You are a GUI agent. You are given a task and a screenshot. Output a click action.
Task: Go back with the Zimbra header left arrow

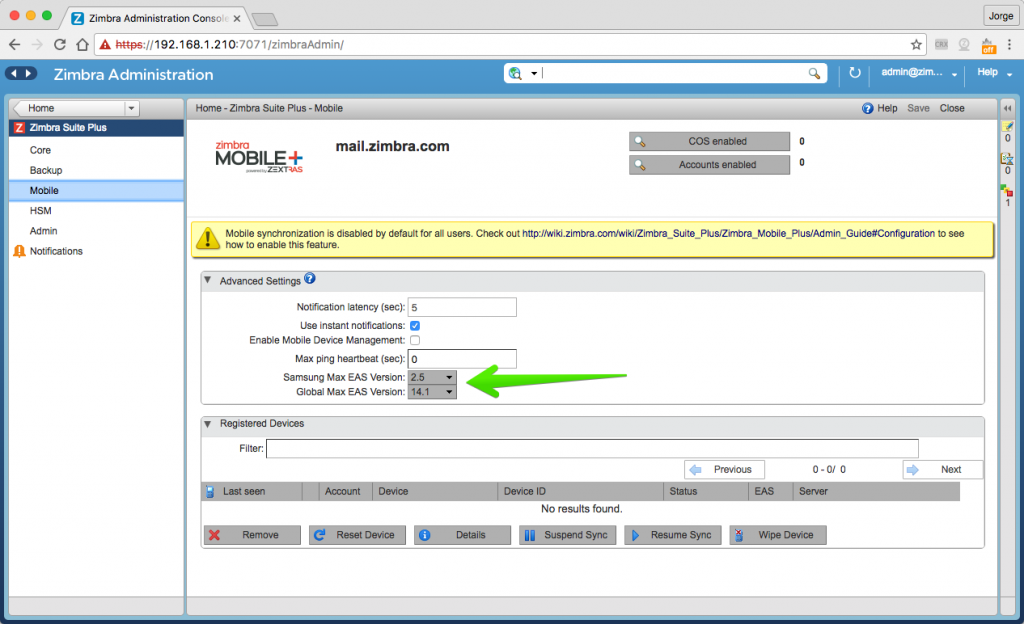[x=14, y=74]
